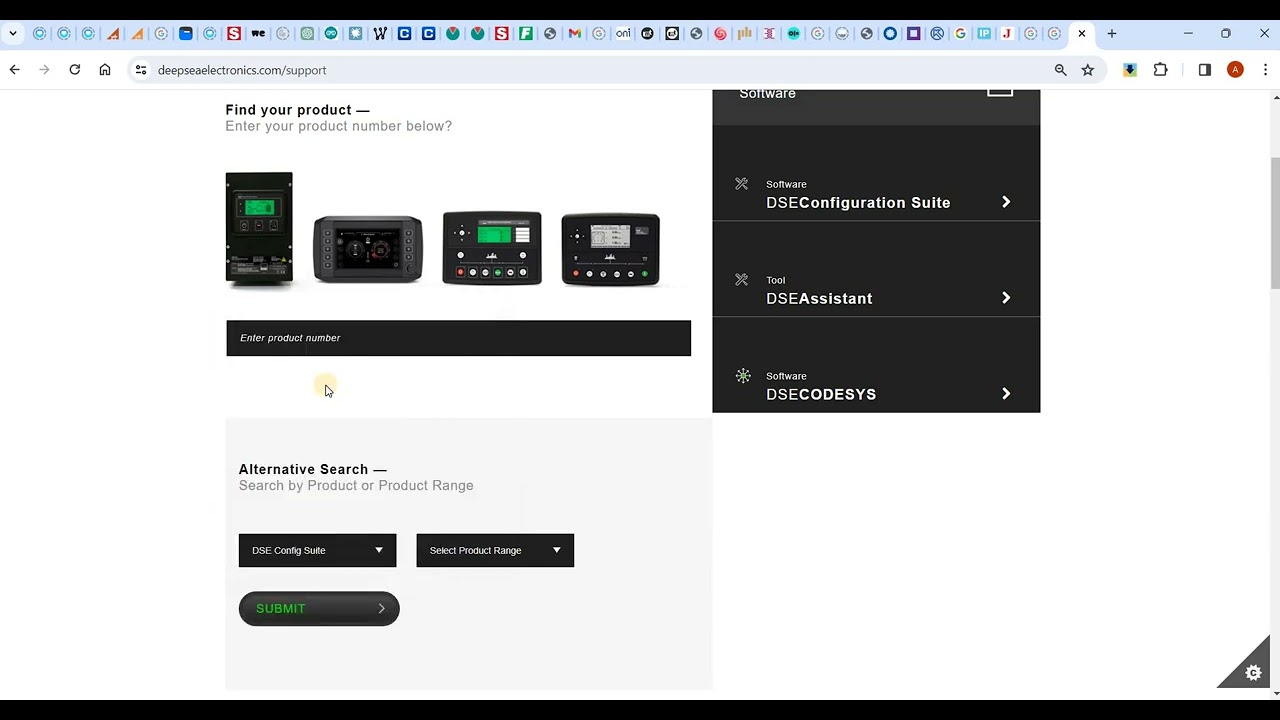
Task: Click the zoom magnifier icon in address bar
Action: click(x=1060, y=70)
